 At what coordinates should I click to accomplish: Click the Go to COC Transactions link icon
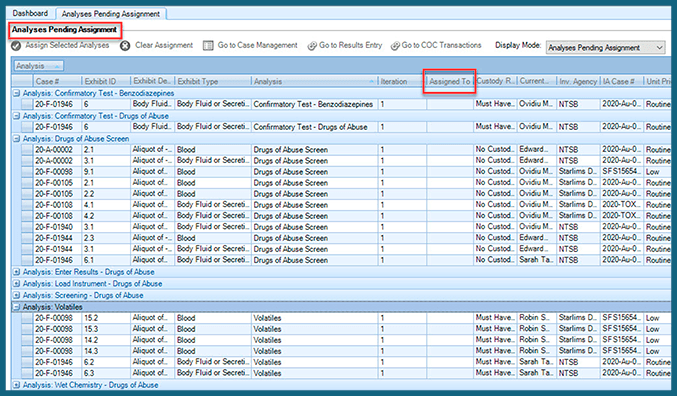(x=395, y=46)
